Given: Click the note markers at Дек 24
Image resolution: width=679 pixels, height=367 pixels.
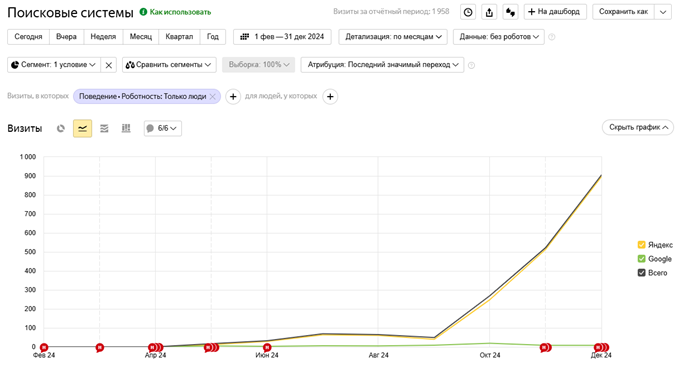Looking at the screenshot, I should [x=601, y=348].
